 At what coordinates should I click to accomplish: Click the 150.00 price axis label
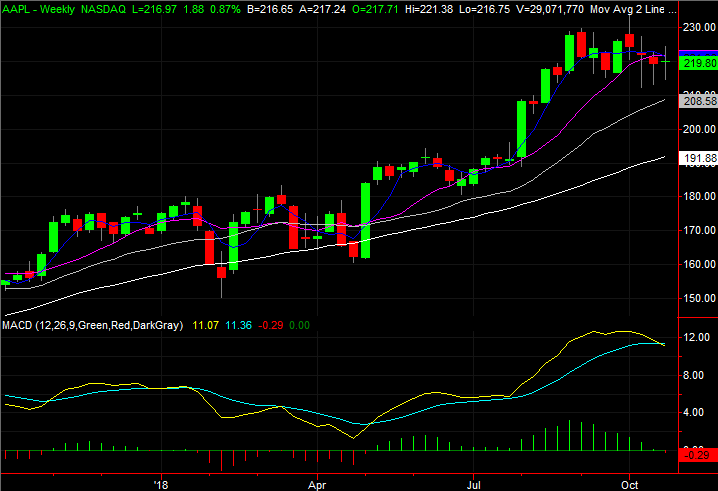point(699,298)
